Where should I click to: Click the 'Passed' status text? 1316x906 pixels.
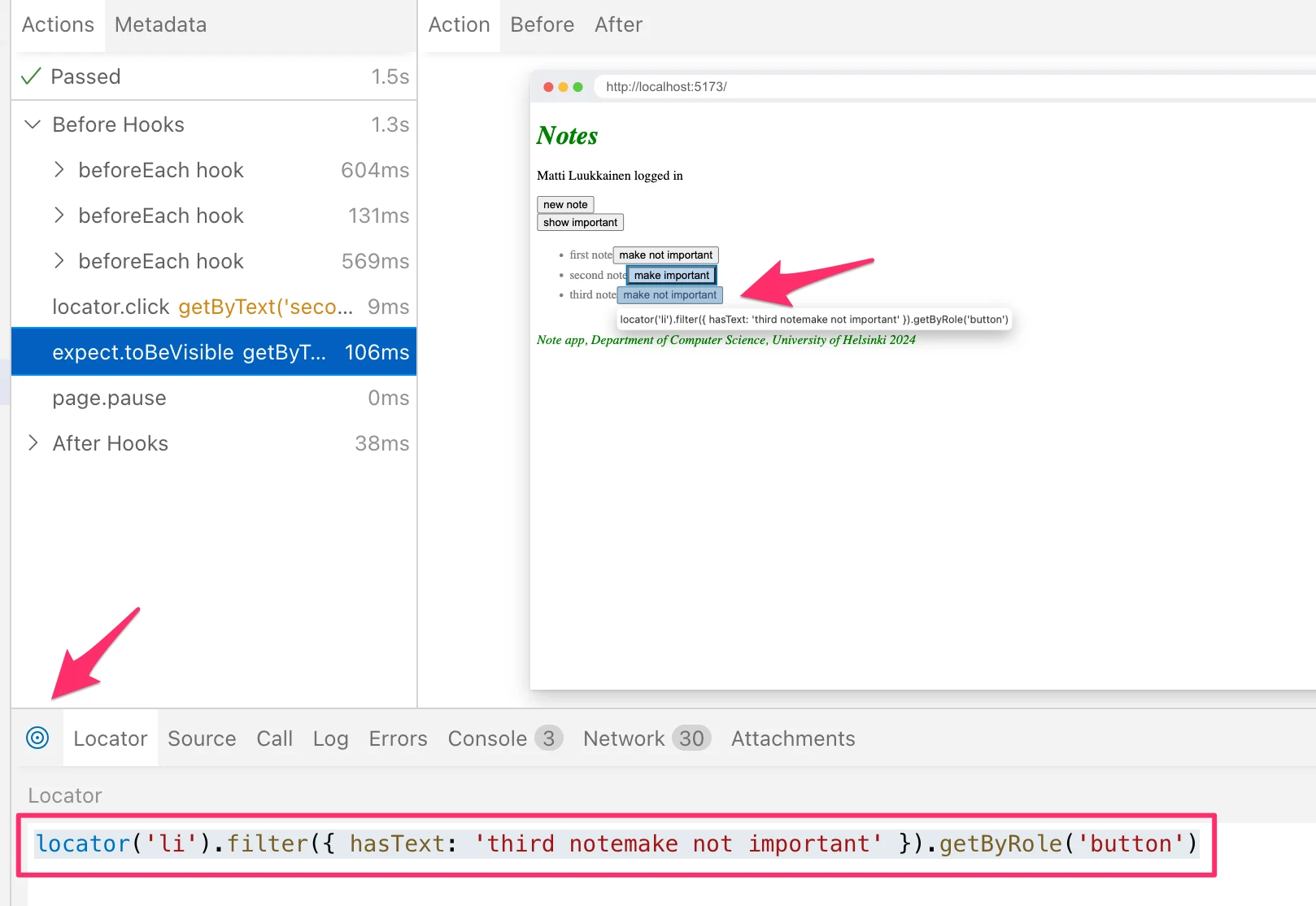tap(85, 76)
